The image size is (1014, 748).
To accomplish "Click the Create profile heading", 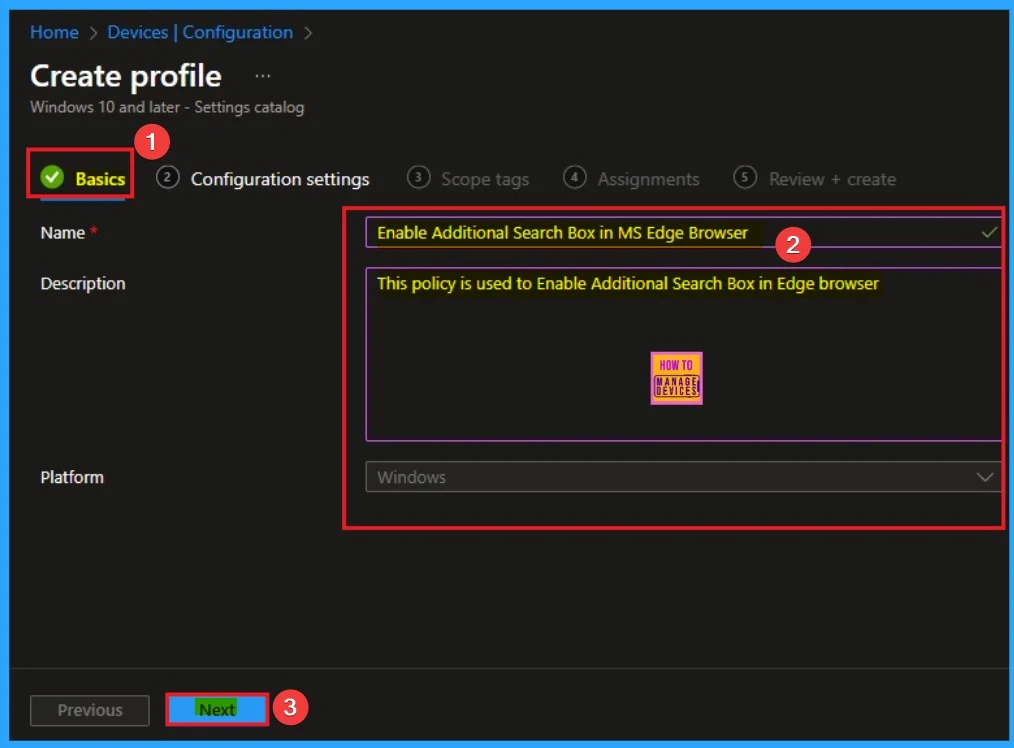I will click(x=126, y=76).
